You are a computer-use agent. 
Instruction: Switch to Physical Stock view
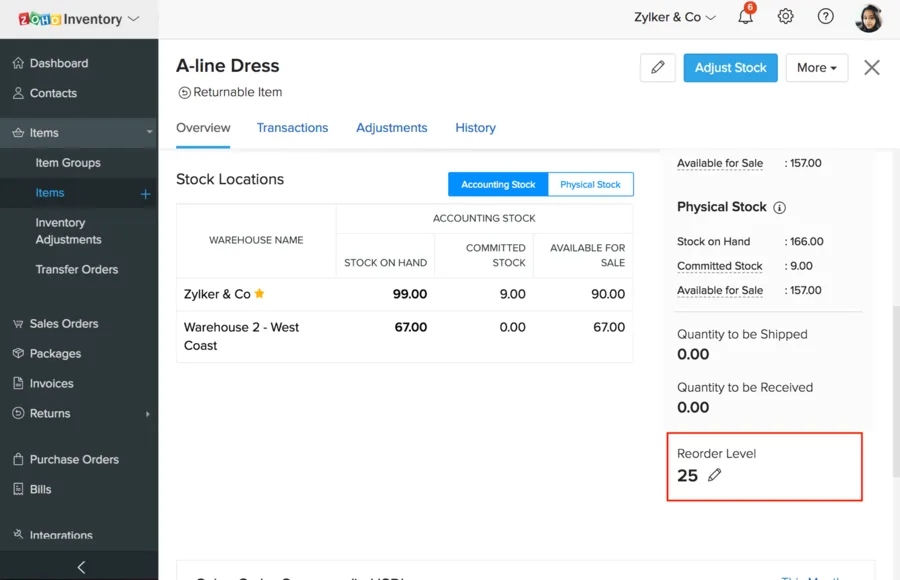coord(590,185)
